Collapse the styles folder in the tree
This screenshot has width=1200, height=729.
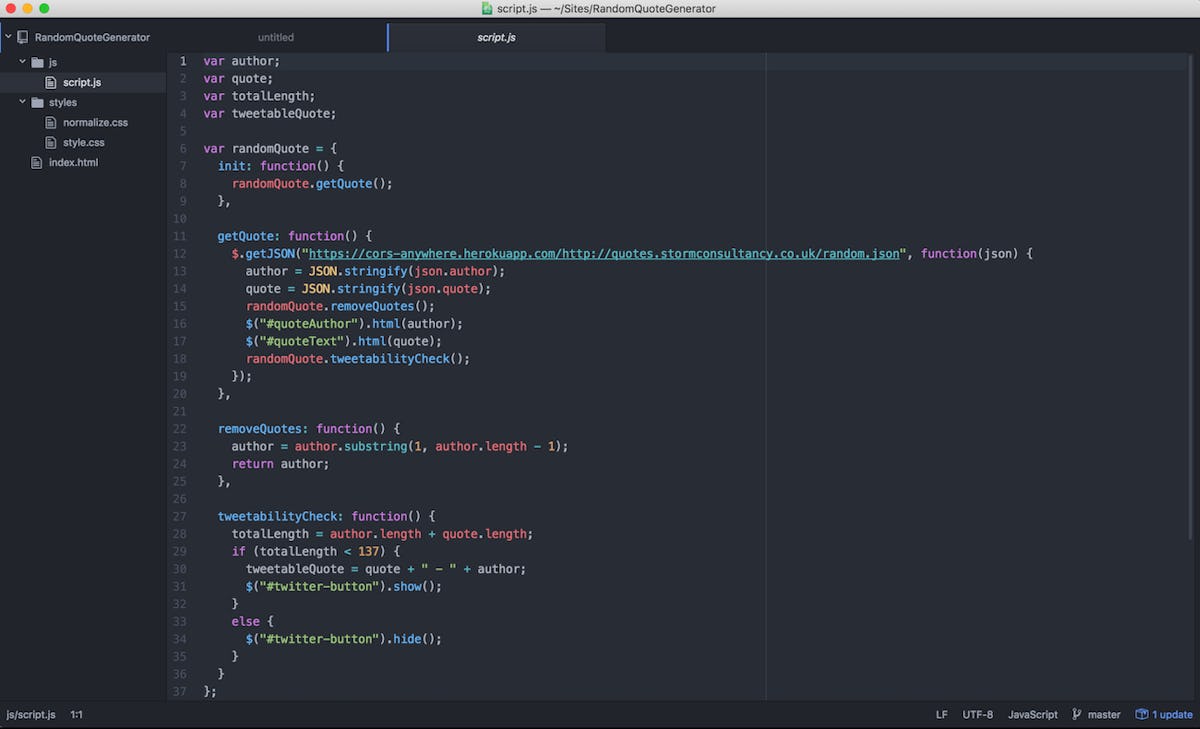point(23,102)
